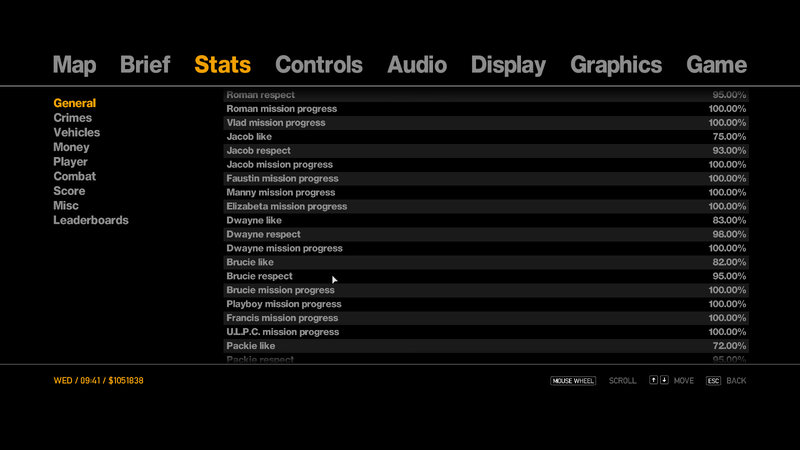Click the 'Brucie mission progress' row

(486, 290)
